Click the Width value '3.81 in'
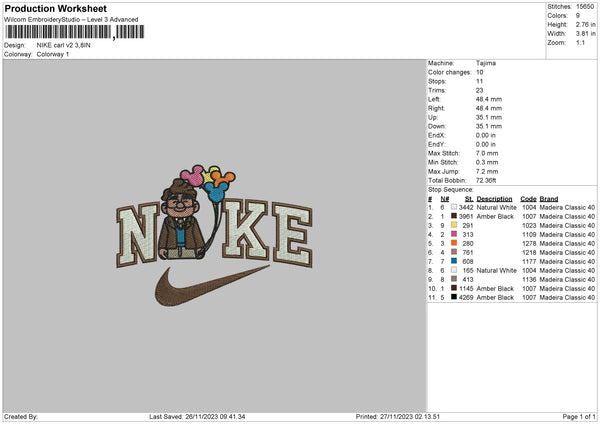The image size is (600, 424). click(586, 34)
